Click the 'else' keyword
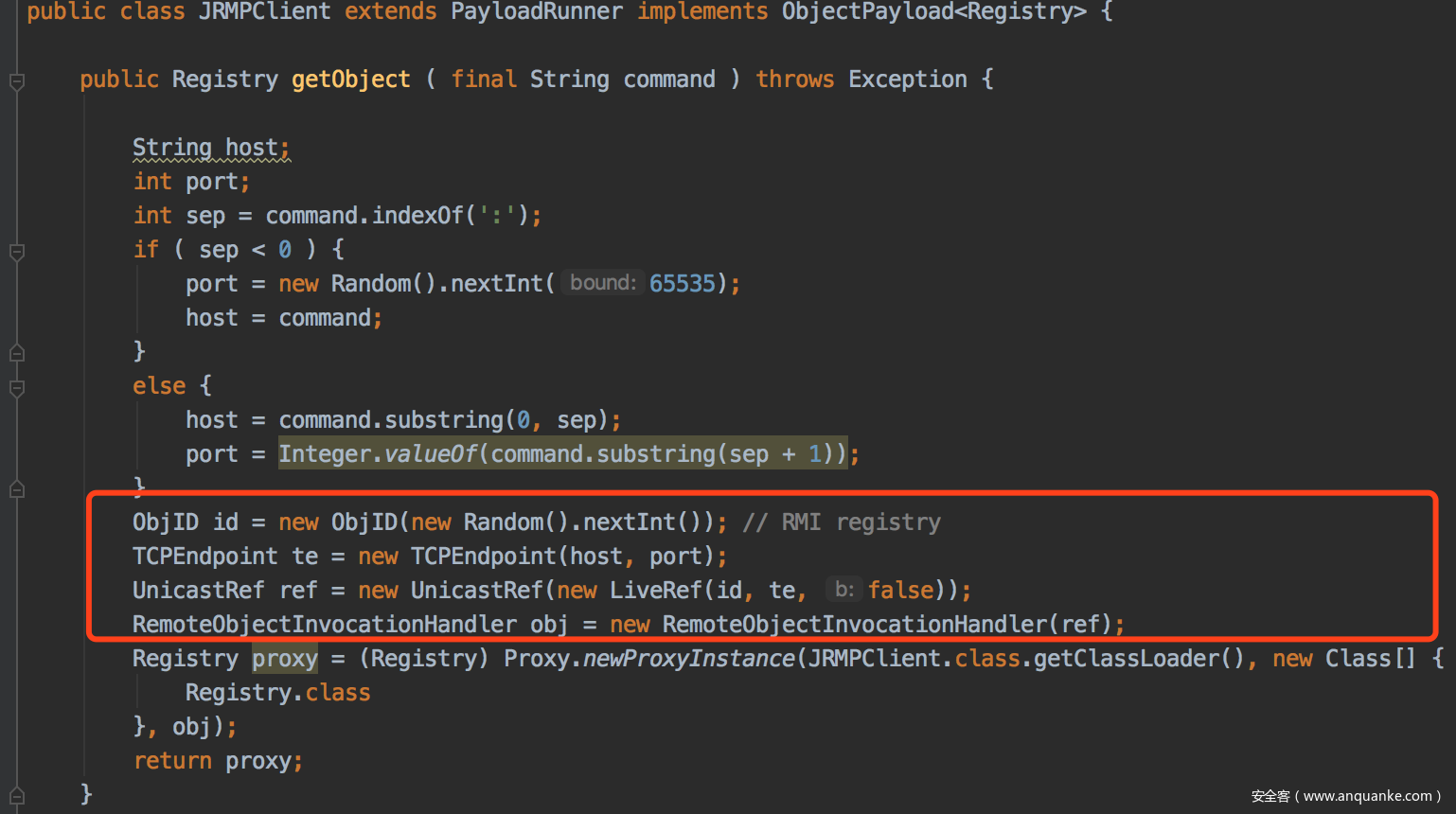This screenshot has height=814, width=1456. click(x=159, y=386)
